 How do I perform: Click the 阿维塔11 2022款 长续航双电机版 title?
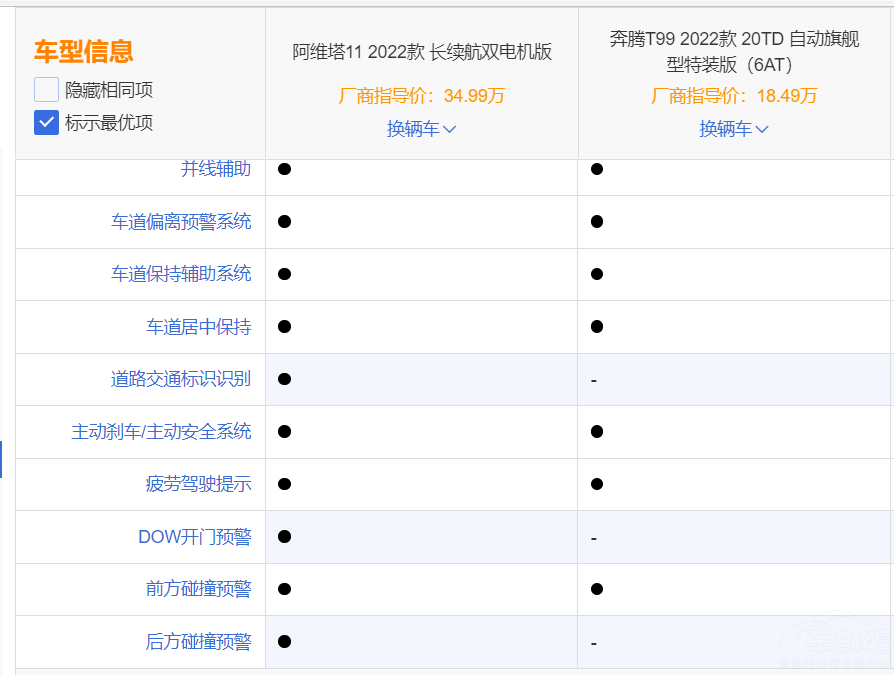[421, 52]
